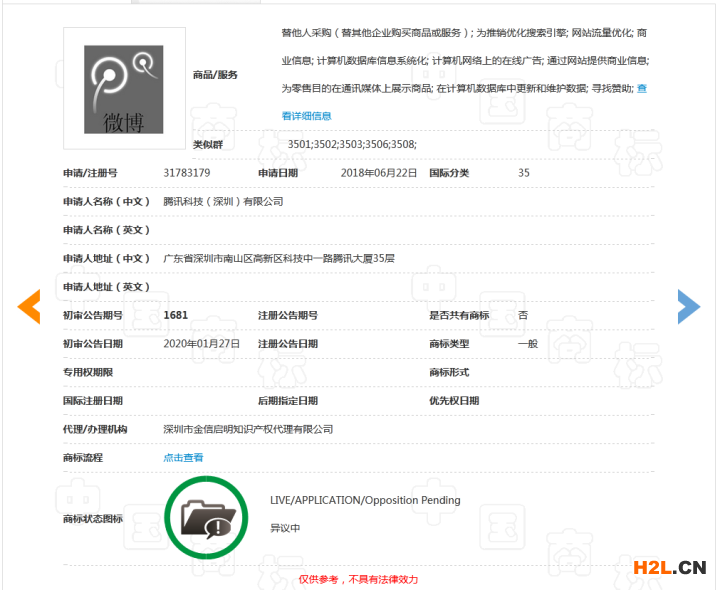Click the 国际分类 label
The width and height of the screenshot is (720, 590).
tap(449, 173)
